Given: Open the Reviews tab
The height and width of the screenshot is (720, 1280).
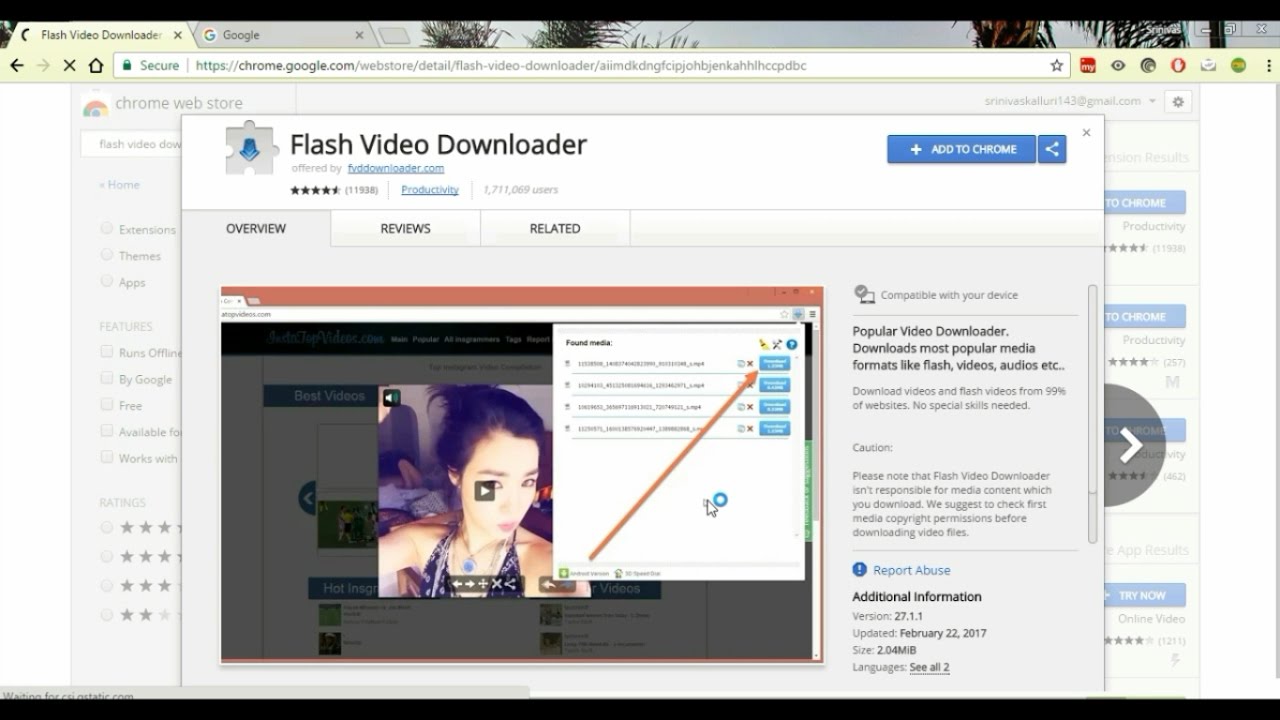Looking at the screenshot, I should tap(405, 228).
